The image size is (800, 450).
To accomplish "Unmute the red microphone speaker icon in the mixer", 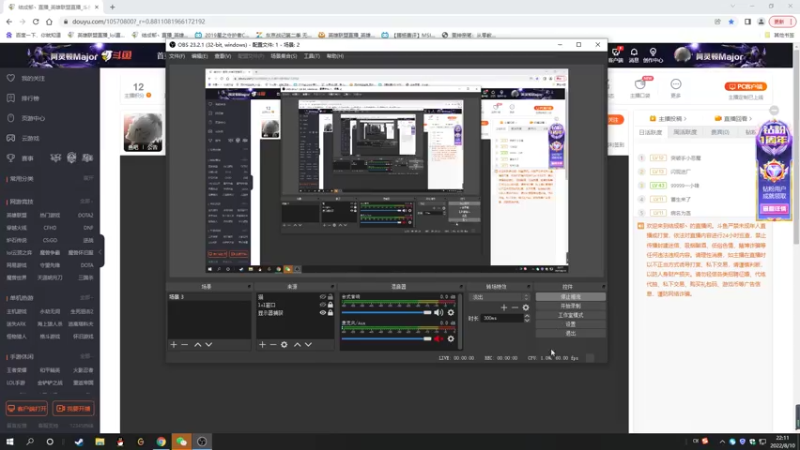I will 438,338.
